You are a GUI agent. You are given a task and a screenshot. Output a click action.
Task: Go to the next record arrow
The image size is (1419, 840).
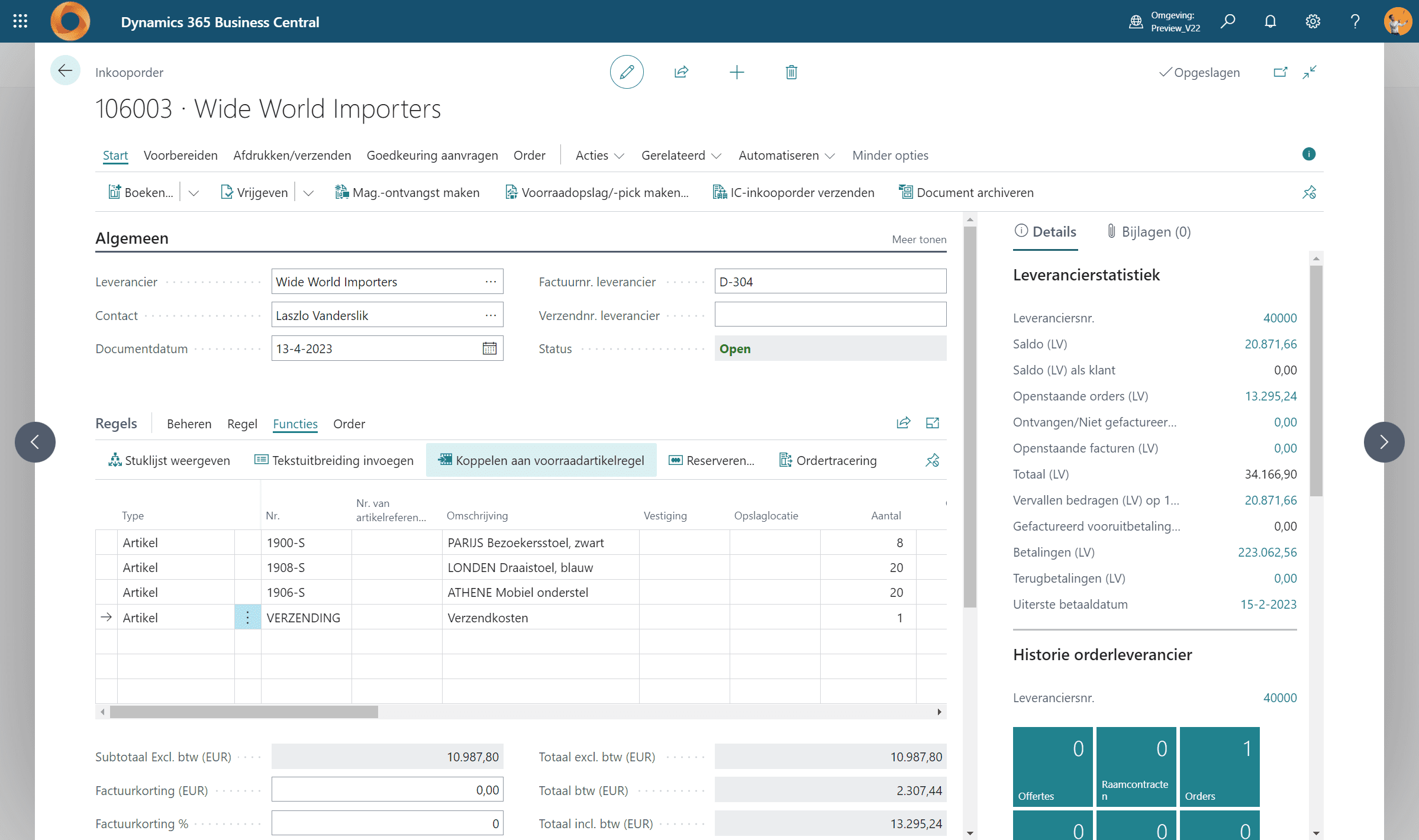[x=1384, y=442]
